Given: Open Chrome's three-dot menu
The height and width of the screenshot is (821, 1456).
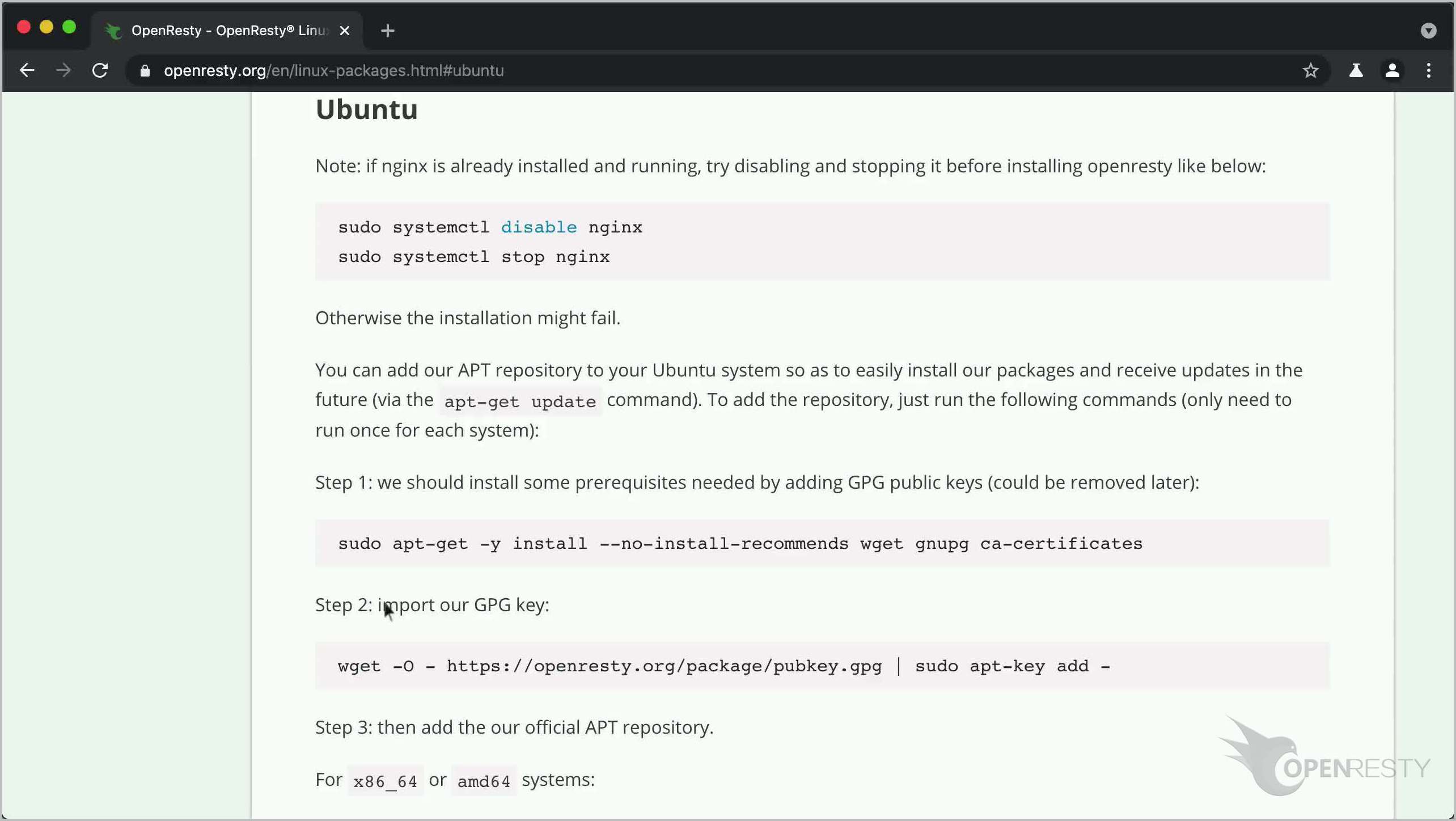Looking at the screenshot, I should point(1429,70).
